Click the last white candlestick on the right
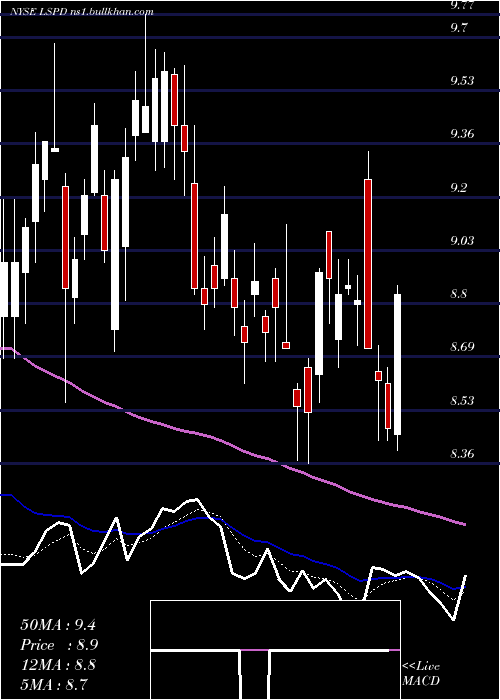The height and width of the screenshot is (700, 500). click(x=397, y=364)
